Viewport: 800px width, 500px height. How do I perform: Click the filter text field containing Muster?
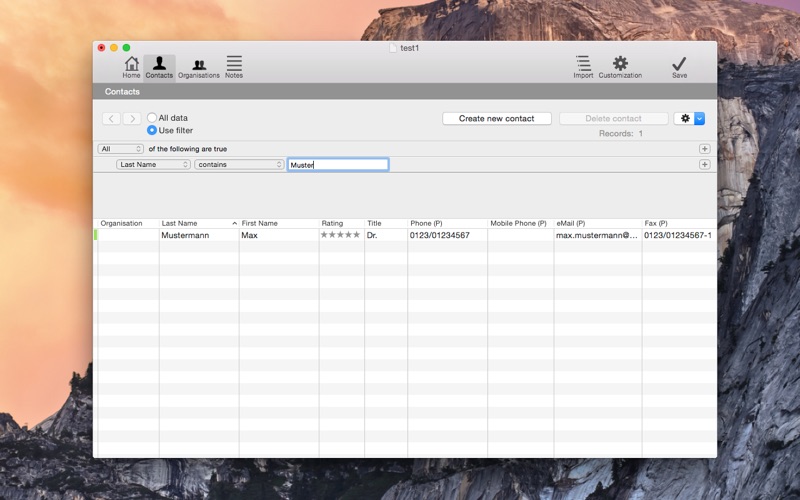coord(338,164)
